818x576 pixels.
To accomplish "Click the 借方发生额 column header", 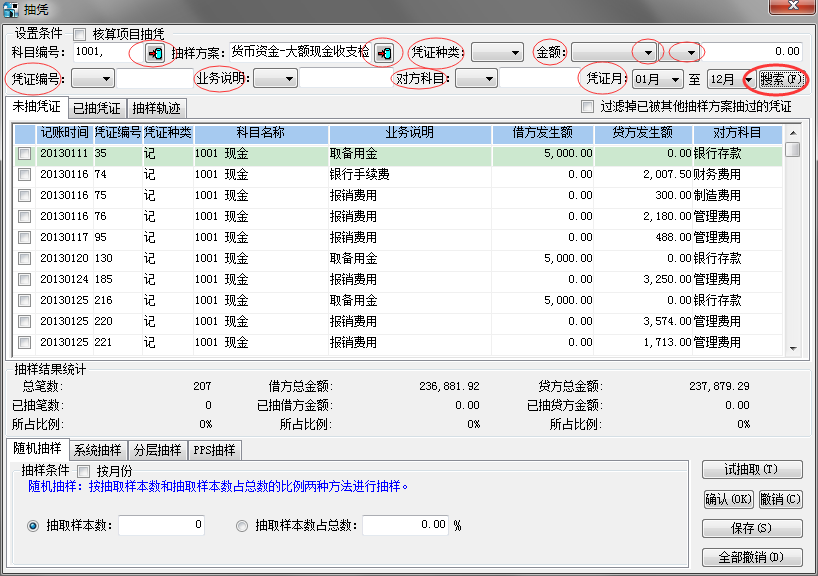I will [543, 133].
